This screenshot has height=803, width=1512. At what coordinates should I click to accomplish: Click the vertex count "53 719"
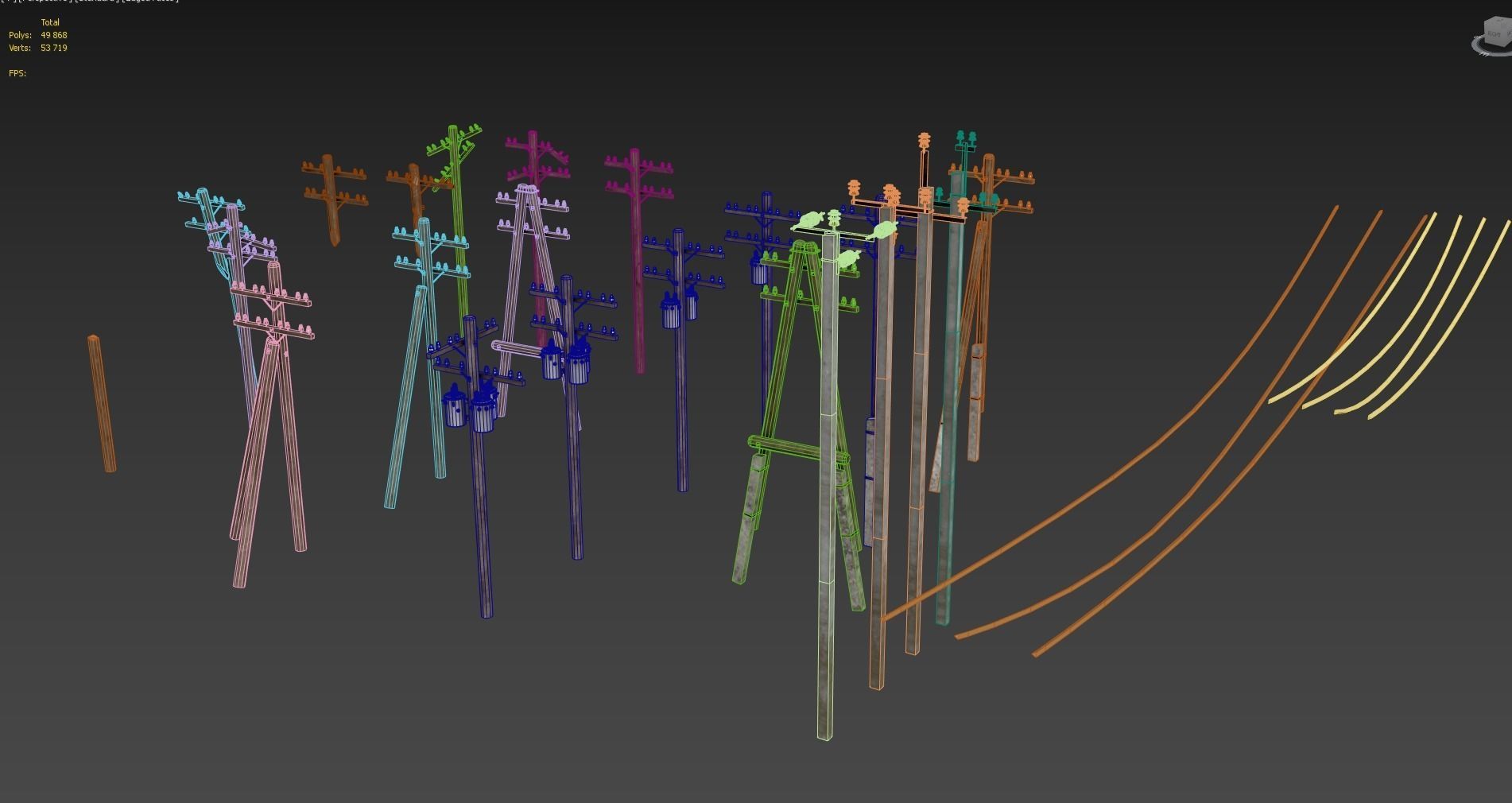[x=54, y=48]
